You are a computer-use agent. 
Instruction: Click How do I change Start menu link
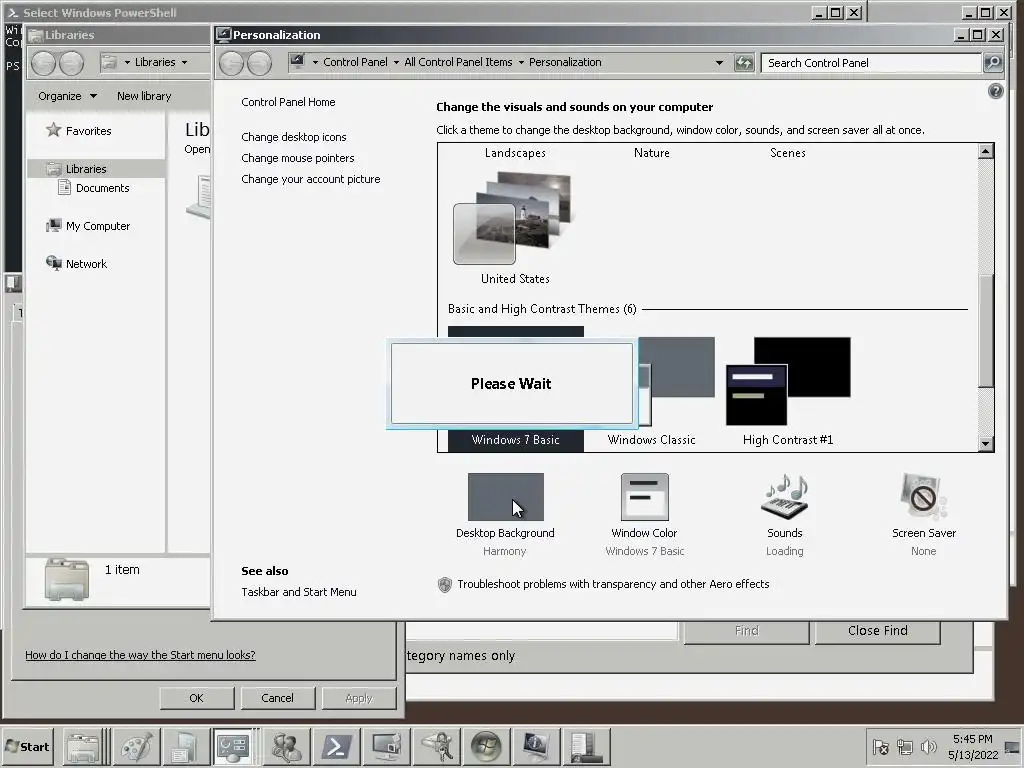tap(140, 655)
